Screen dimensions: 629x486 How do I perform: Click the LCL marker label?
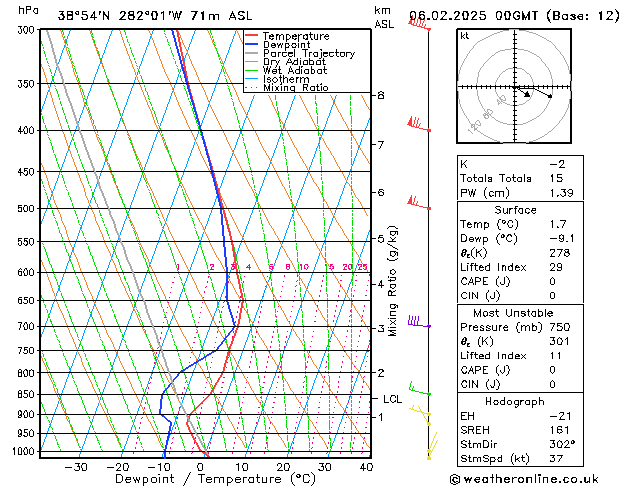coord(392,399)
